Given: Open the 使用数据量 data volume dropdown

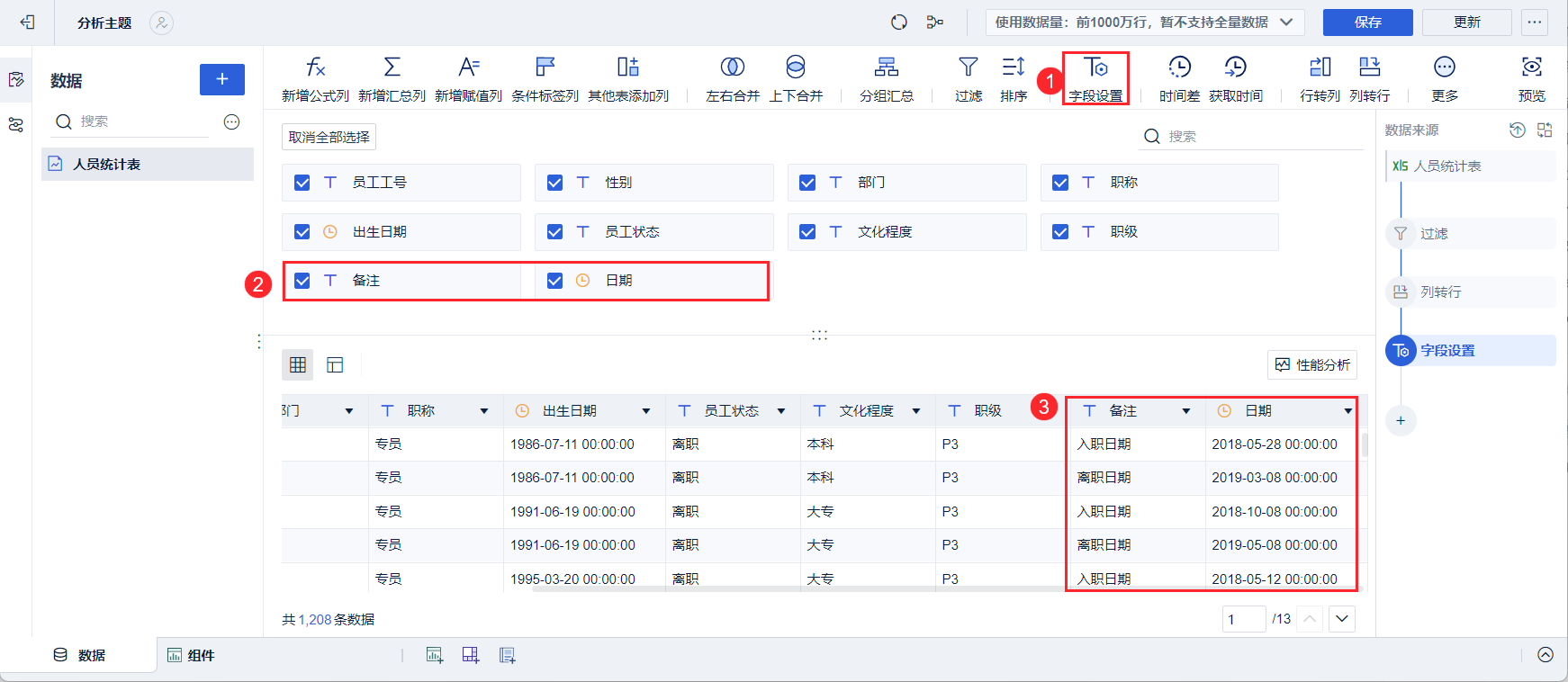Looking at the screenshot, I should [x=1146, y=22].
